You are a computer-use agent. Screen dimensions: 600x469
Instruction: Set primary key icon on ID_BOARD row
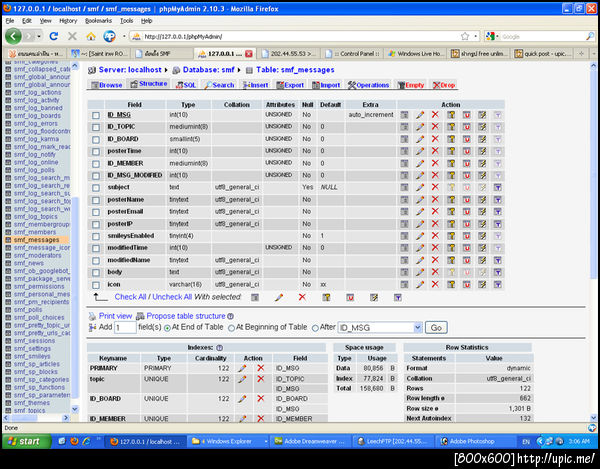451,139
